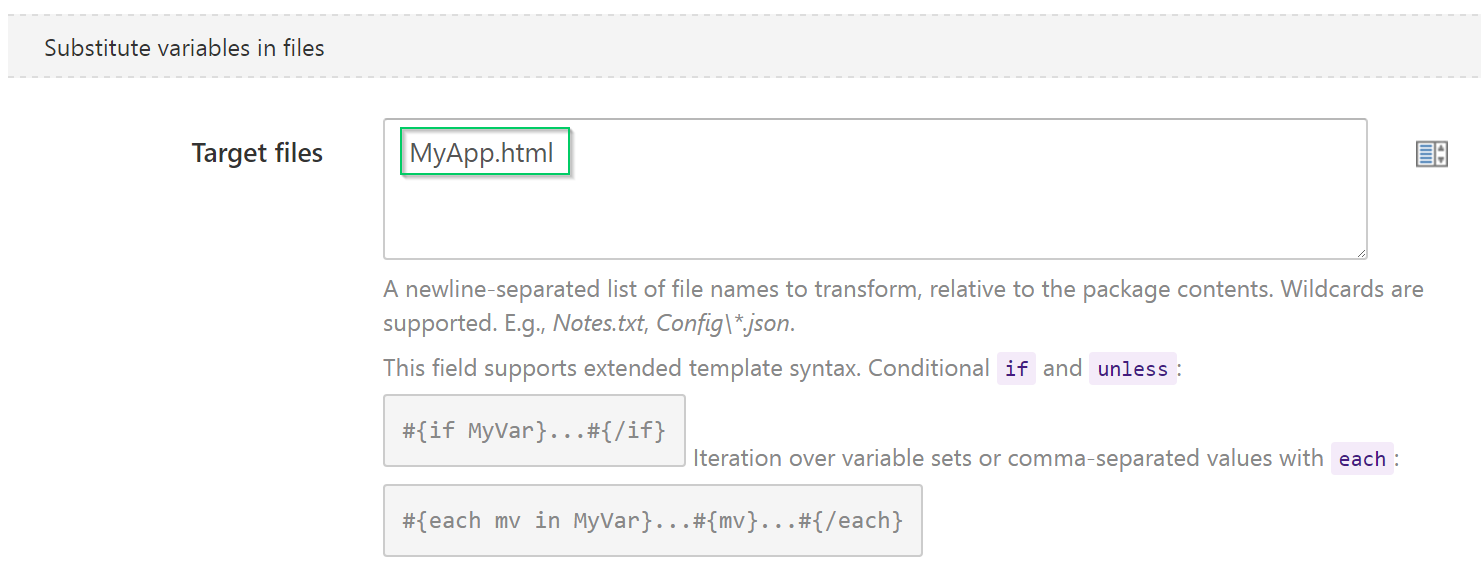Collapse the Substitute variables in files section
Image resolution: width=1481 pixels, height=579 pixels.
tap(184, 48)
